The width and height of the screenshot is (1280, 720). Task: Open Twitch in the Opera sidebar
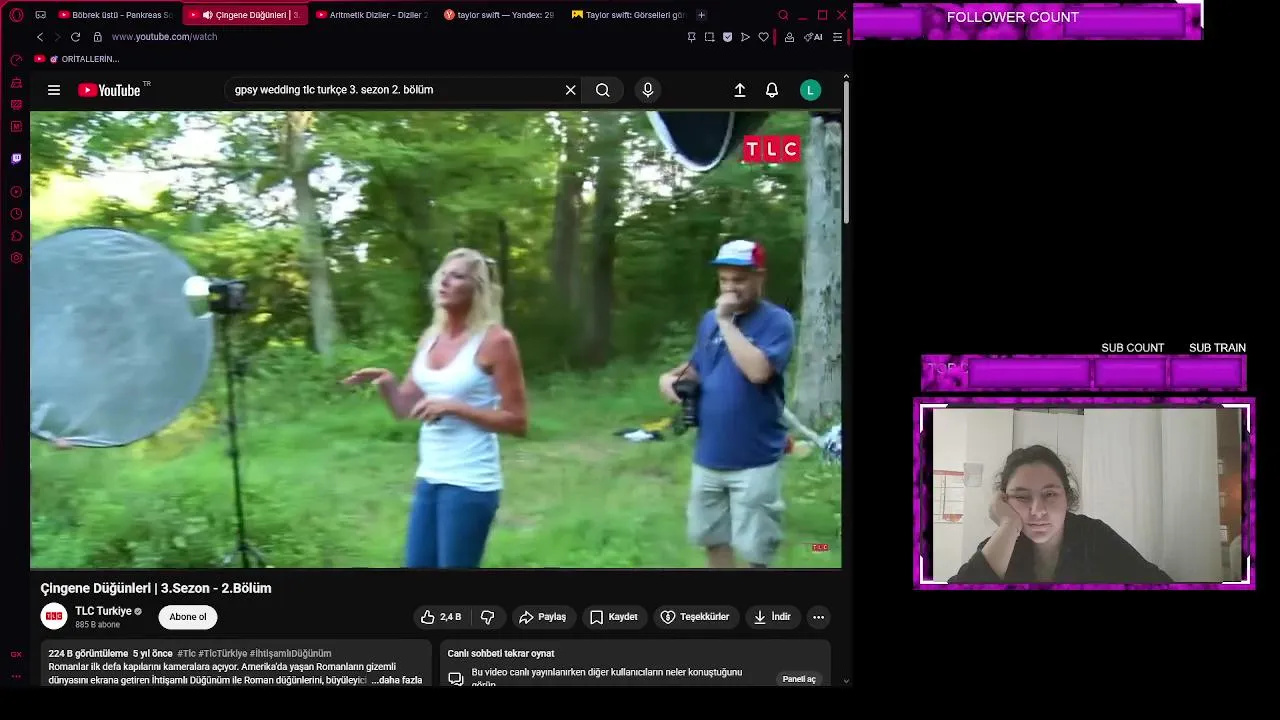click(x=16, y=158)
